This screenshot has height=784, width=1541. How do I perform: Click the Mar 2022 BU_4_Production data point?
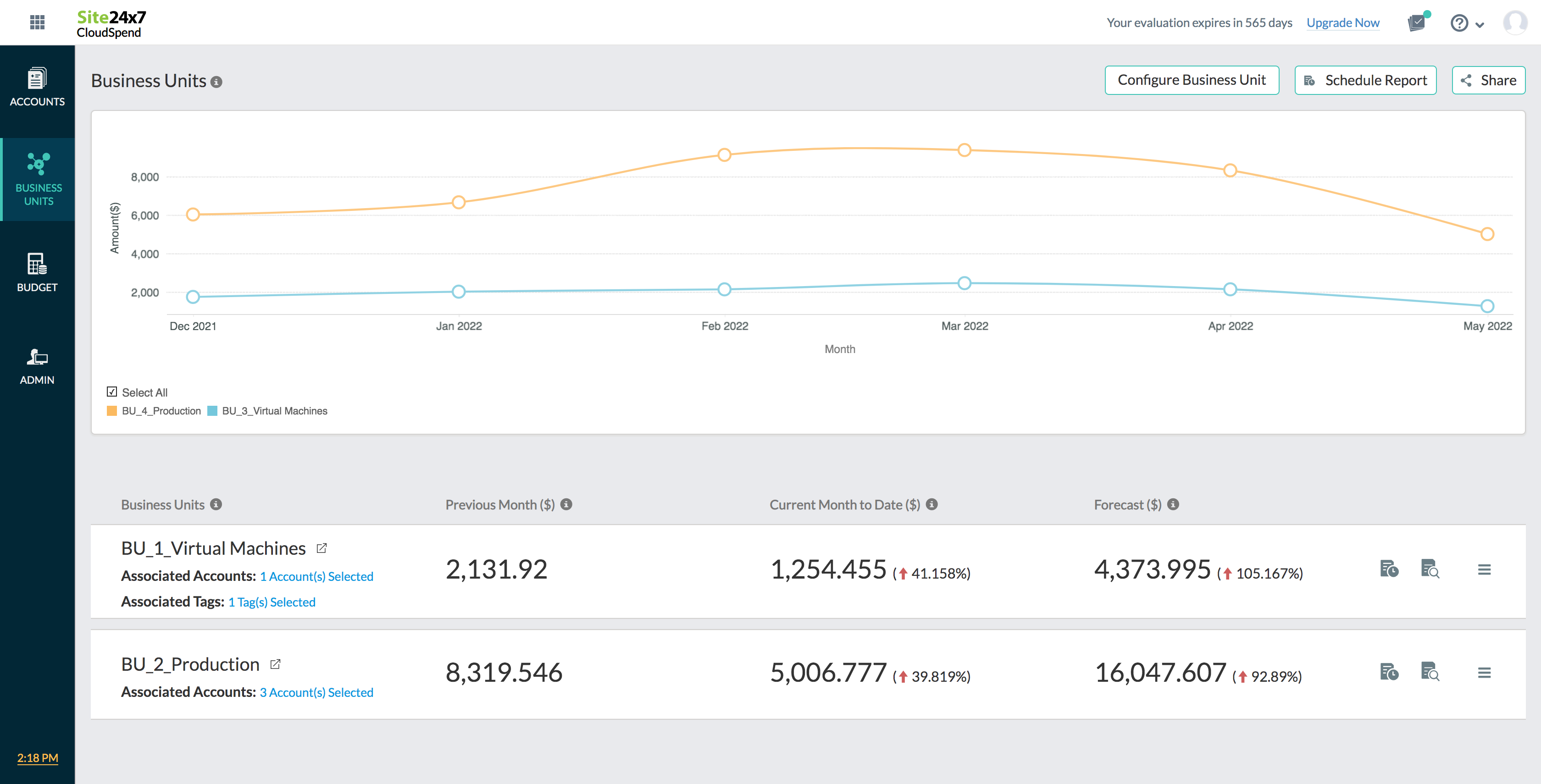[x=965, y=150]
